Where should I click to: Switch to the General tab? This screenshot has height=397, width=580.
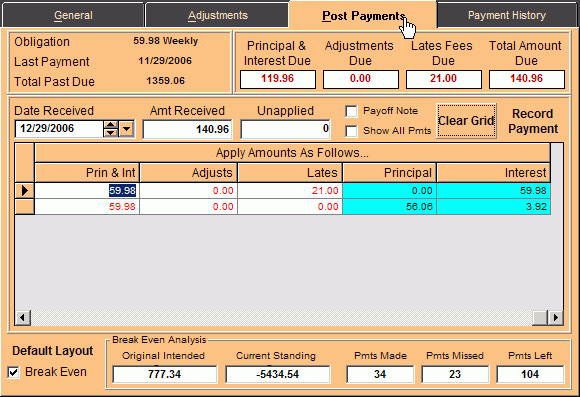pyautogui.click(x=73, y=16)
